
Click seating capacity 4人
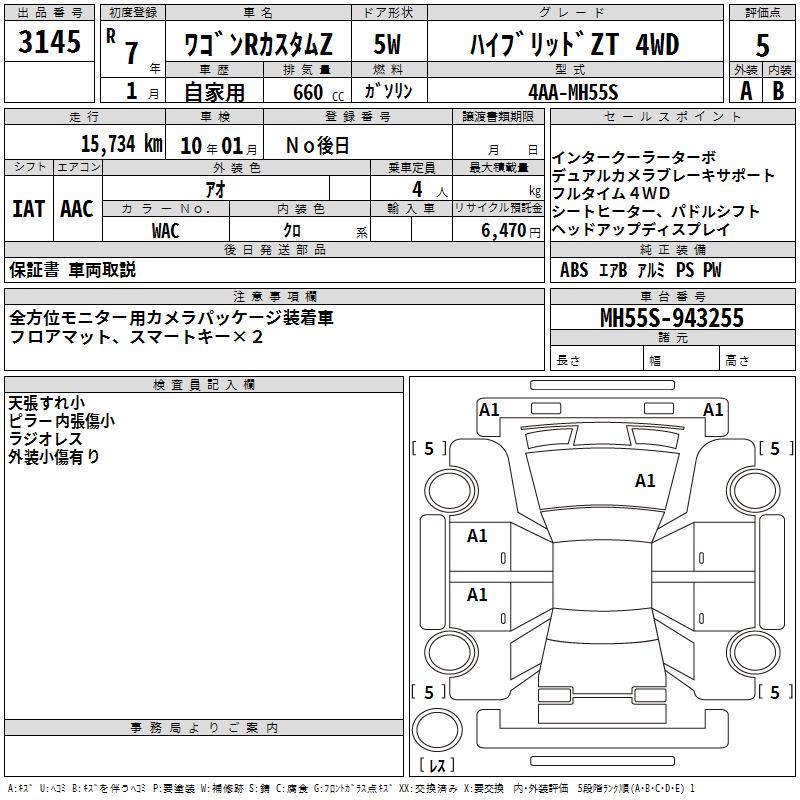point(429,190)
